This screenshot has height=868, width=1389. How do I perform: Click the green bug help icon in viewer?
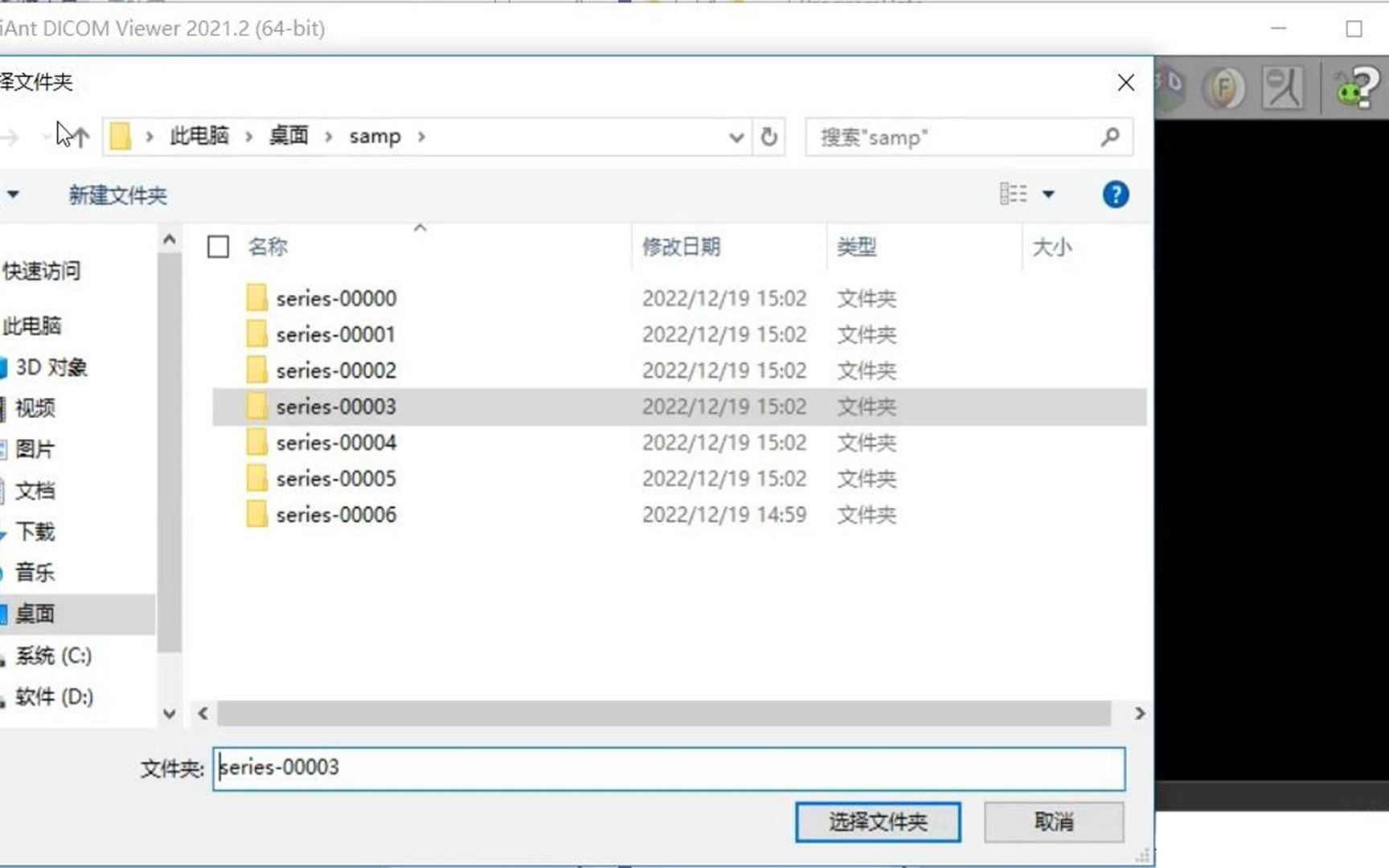click(1357, 87)
